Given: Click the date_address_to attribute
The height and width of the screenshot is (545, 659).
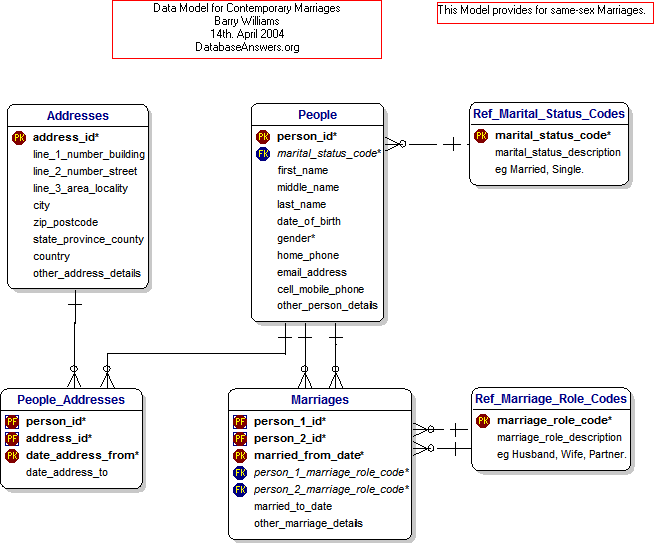Looking at the screenshot, I should tap(67, 473).
